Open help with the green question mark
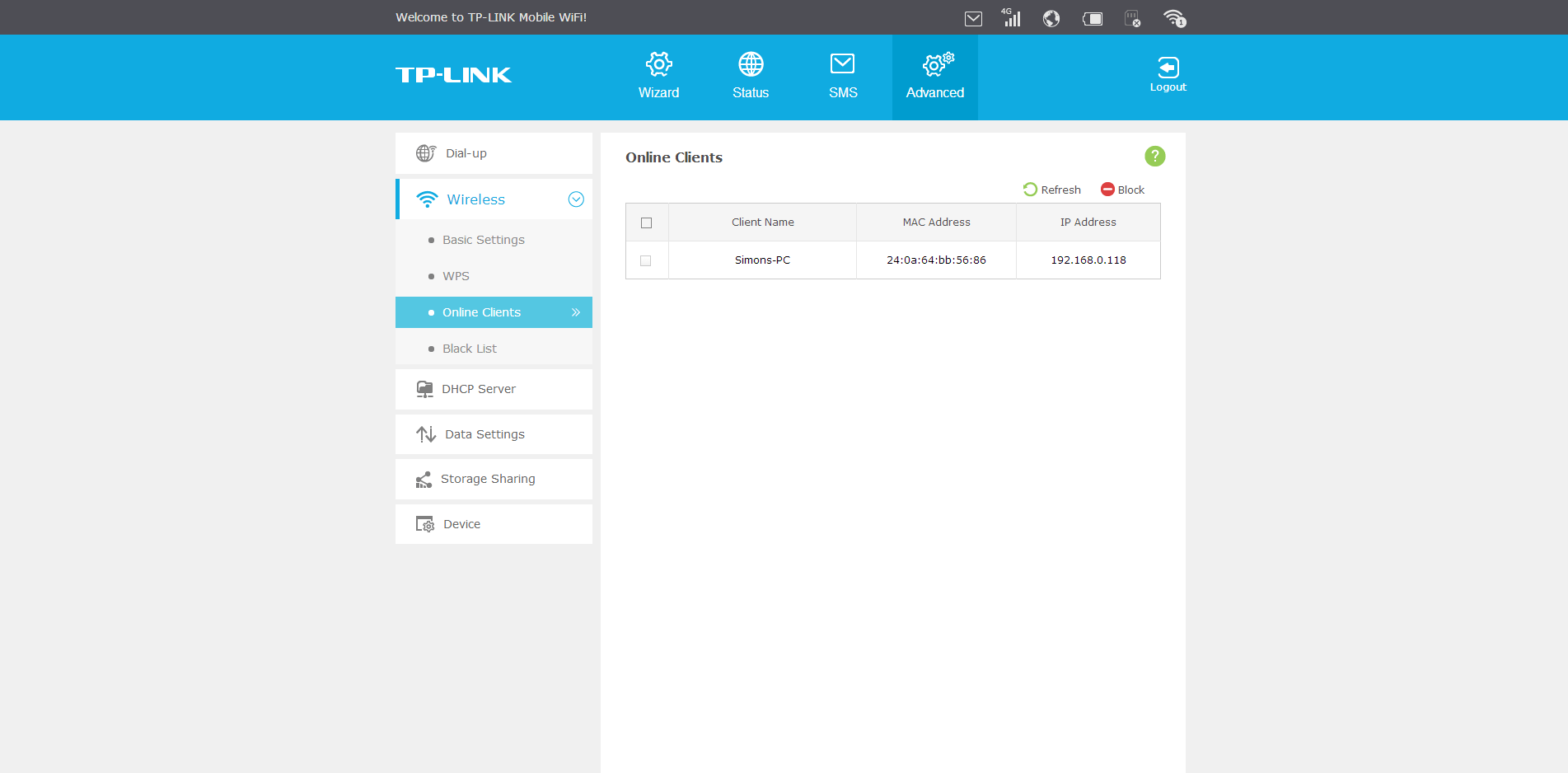Viewport: 1568px width, 773px height. tap(1154, 156)
